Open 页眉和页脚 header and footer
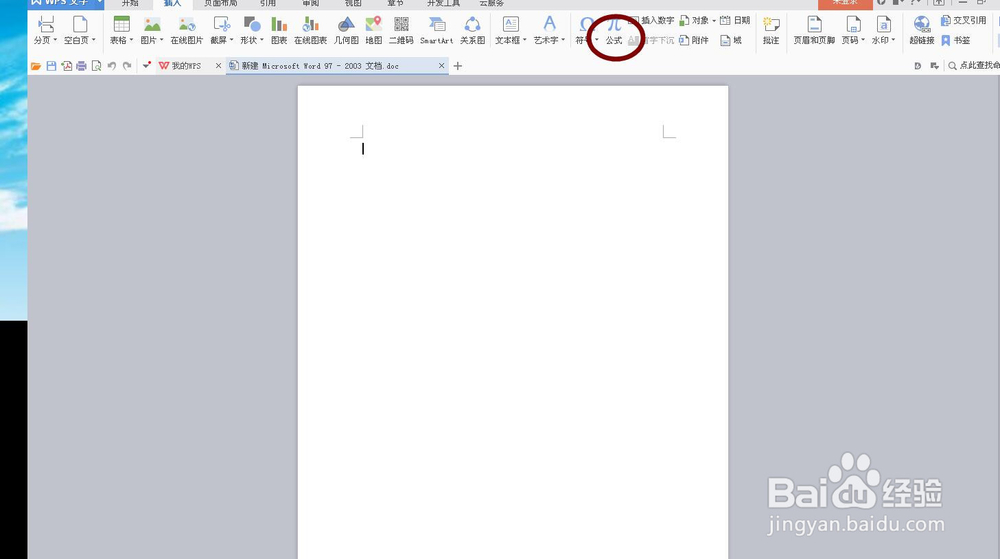Viewport: 1000px width, 559px height. point(814,31)
